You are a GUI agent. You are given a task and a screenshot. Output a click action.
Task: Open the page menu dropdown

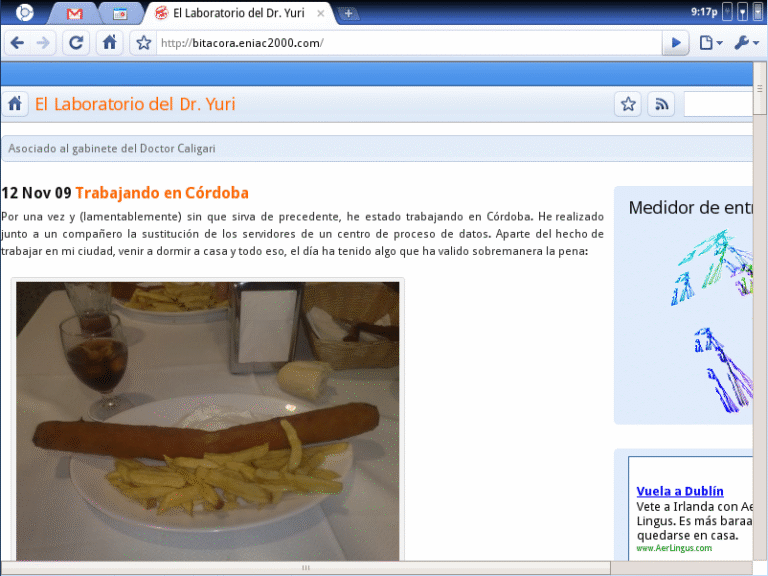(x=710, y=43)
